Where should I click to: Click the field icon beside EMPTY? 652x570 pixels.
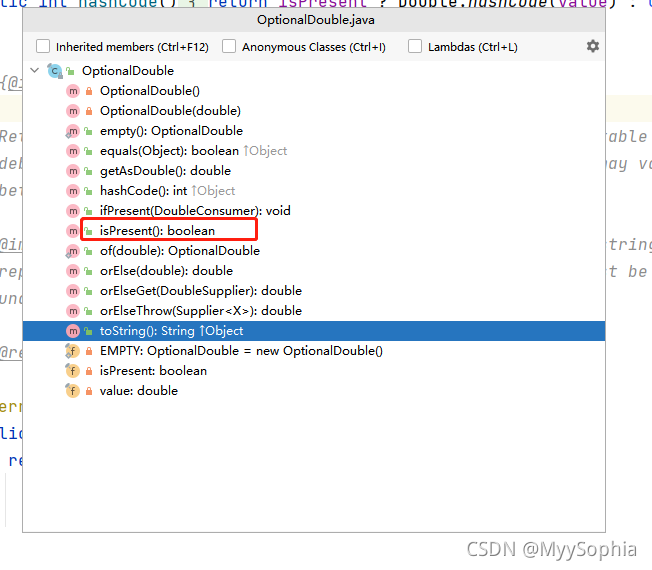(x=73, y=351)
